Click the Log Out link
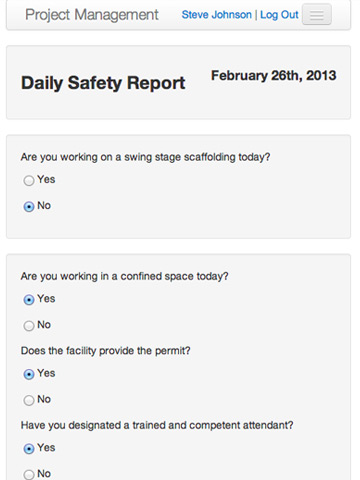The height and width of the screenshot is (480, 360). click(x=279, y=15)
